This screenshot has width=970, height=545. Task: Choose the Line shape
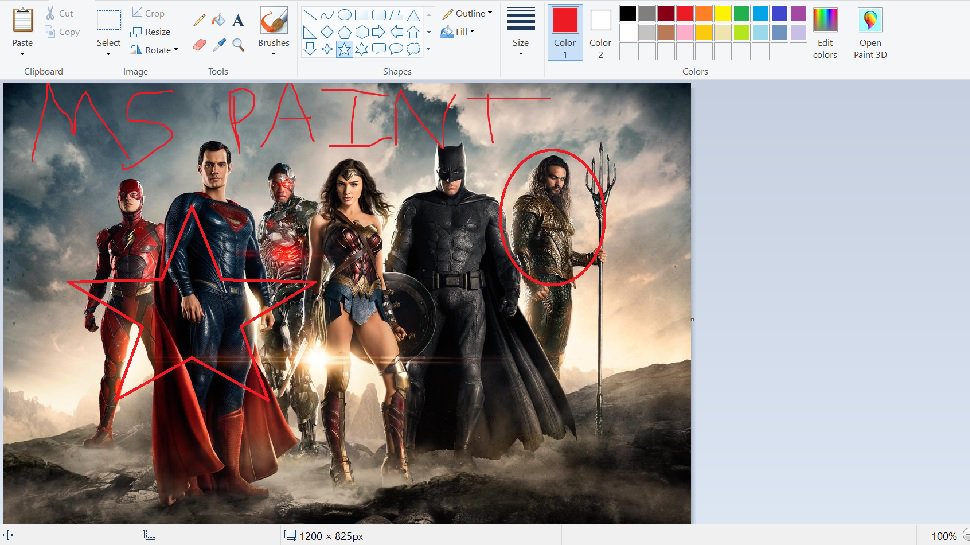pyautogui.click(x=310, y=15)
